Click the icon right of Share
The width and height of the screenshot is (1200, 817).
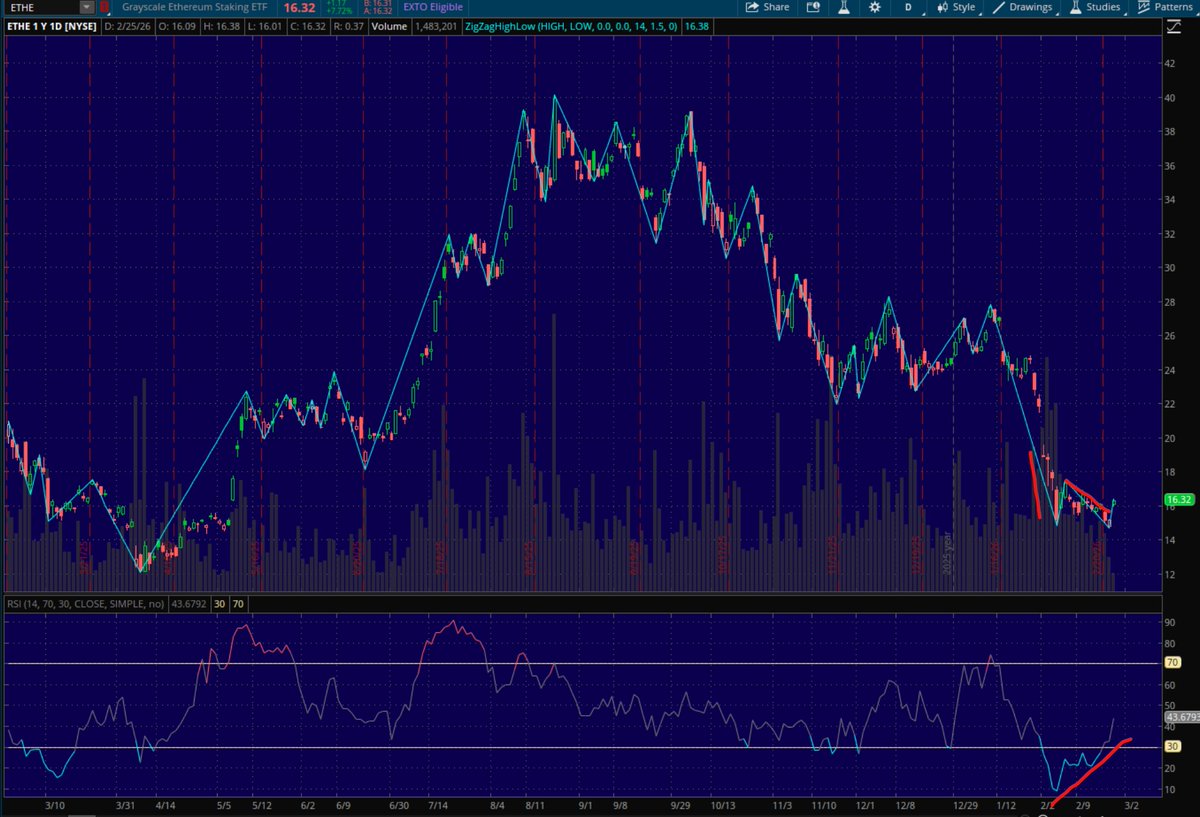click(814, 7)
